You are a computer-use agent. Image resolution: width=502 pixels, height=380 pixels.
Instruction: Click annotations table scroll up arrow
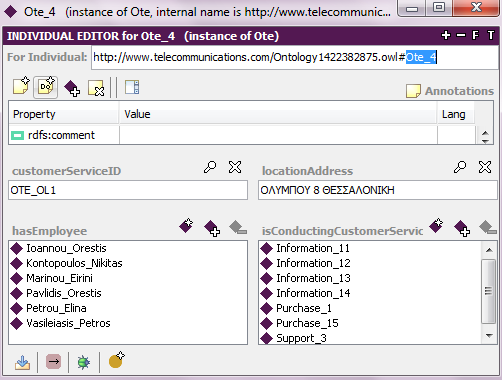click(485, 133)
